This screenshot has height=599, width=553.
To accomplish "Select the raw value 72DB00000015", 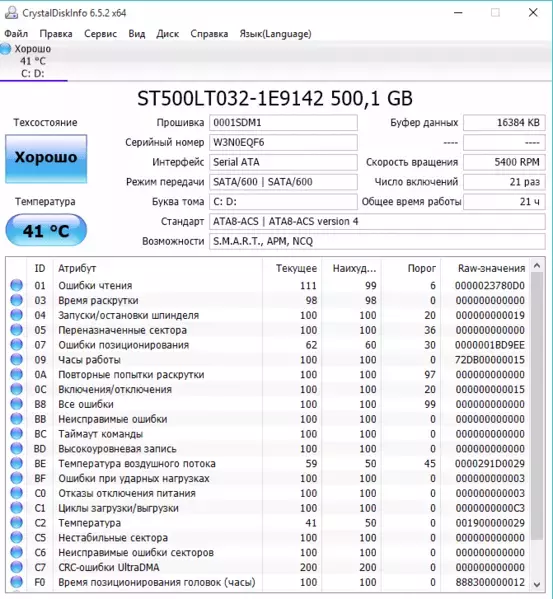I will pyautogui.click(x=490, y=360).
